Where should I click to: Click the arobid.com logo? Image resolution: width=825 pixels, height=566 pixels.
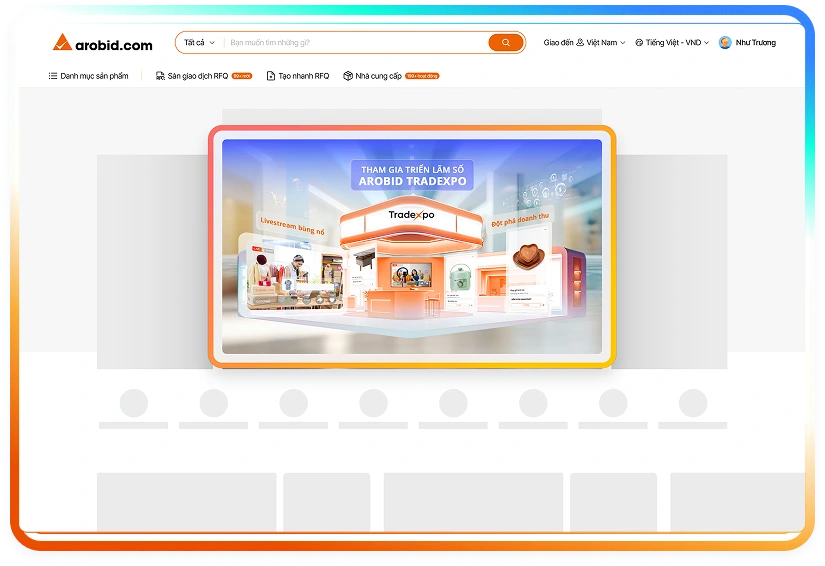pos(103,43)
